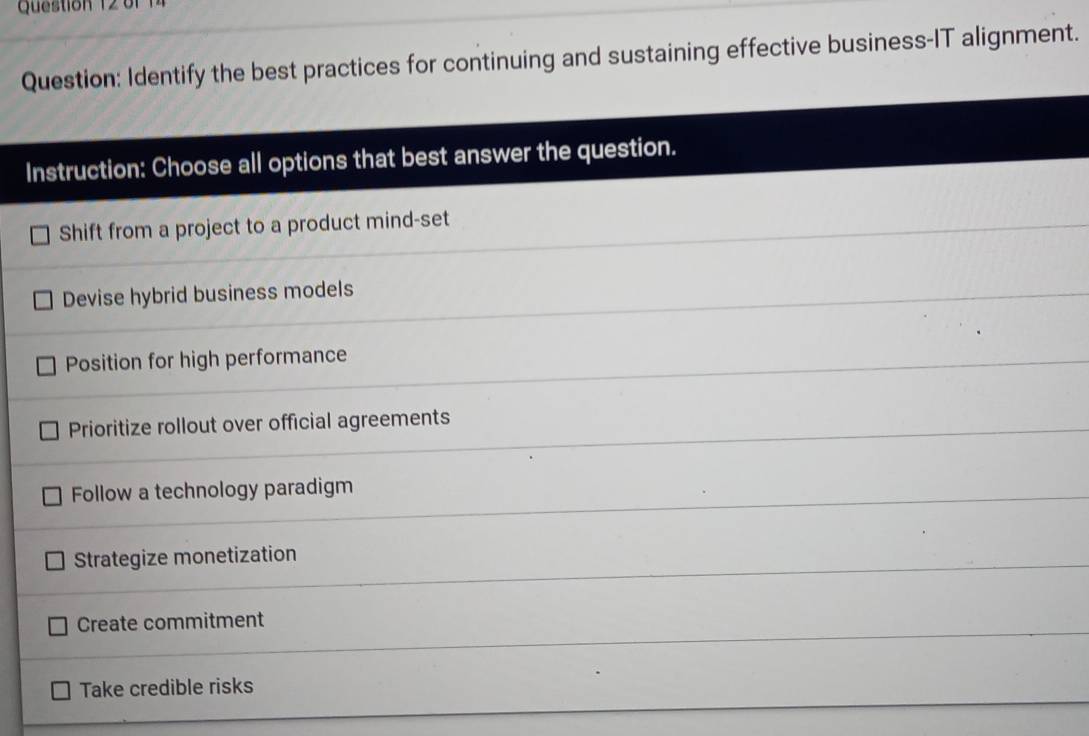The image size is (1089, 736).
Task: Click the 'Devise hybrid business models' option label
Action: click(208, 293)
